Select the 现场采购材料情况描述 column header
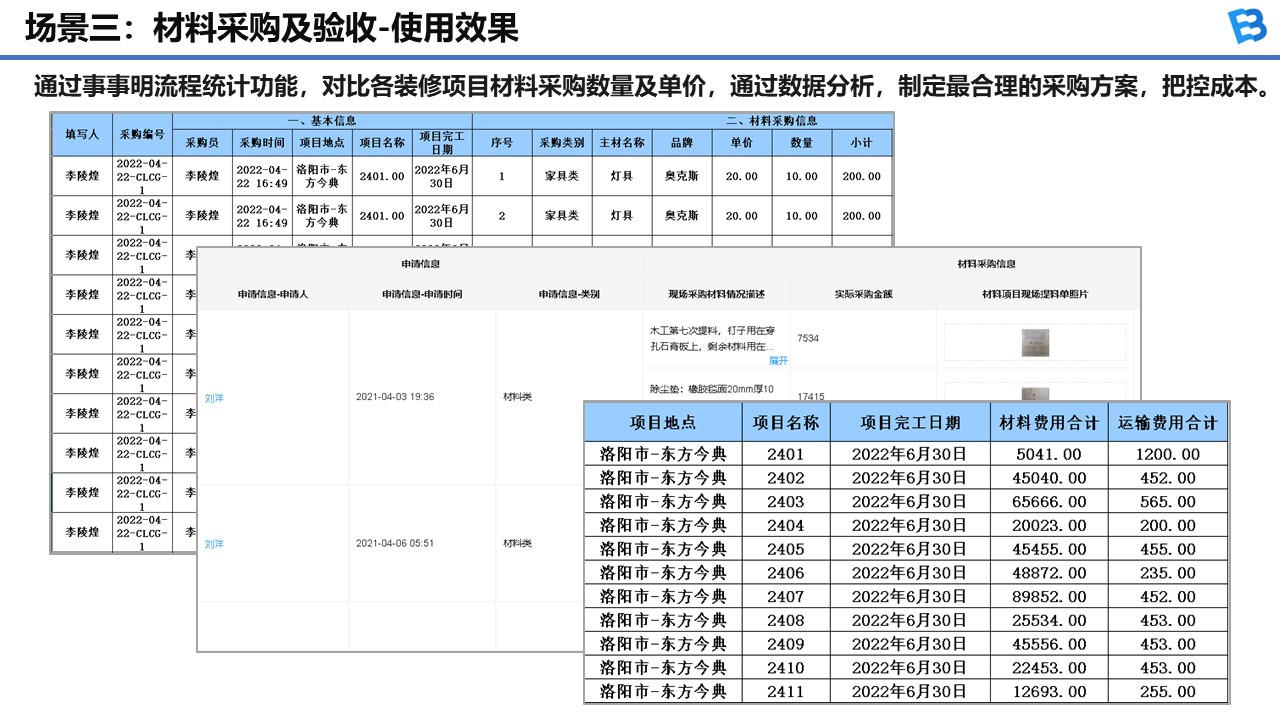1280x720 pixels. point(716,295)
